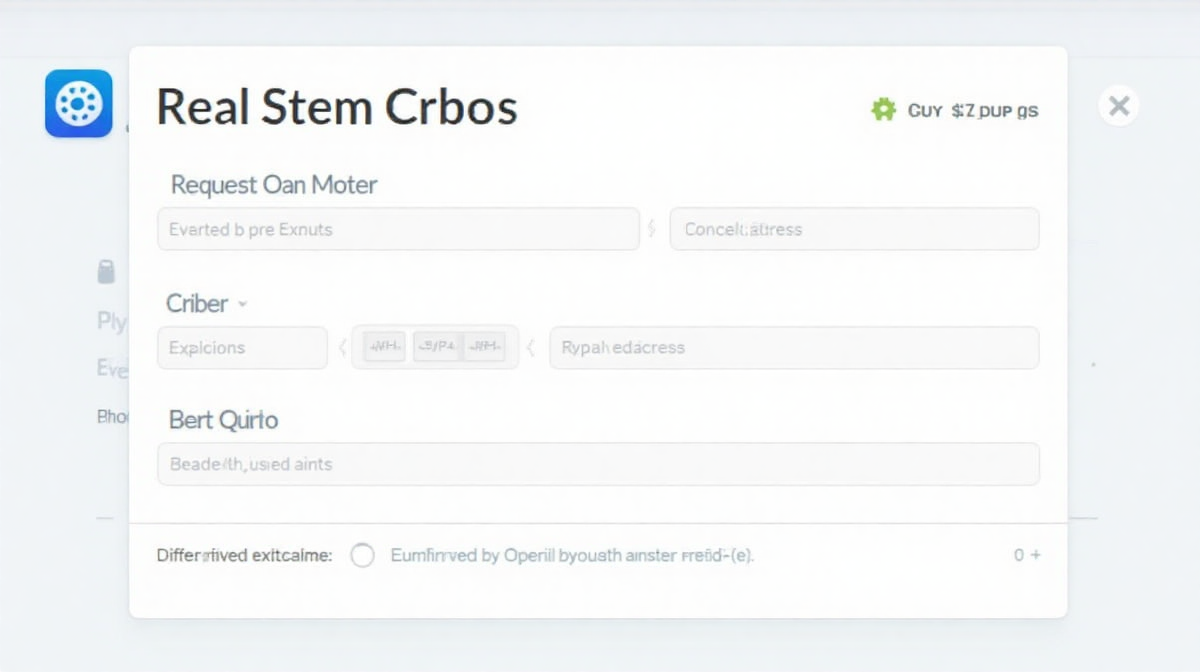This screenshot has width=1200, height=672.
Task: Click the lock icon behind the dialog
Action: coord(106,272)
